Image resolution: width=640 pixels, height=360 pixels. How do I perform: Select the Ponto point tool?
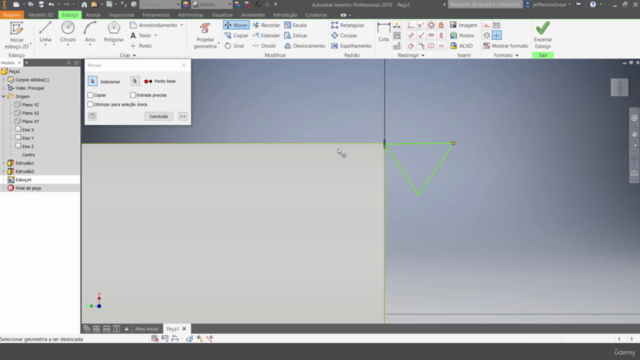(x=141, y=46)
